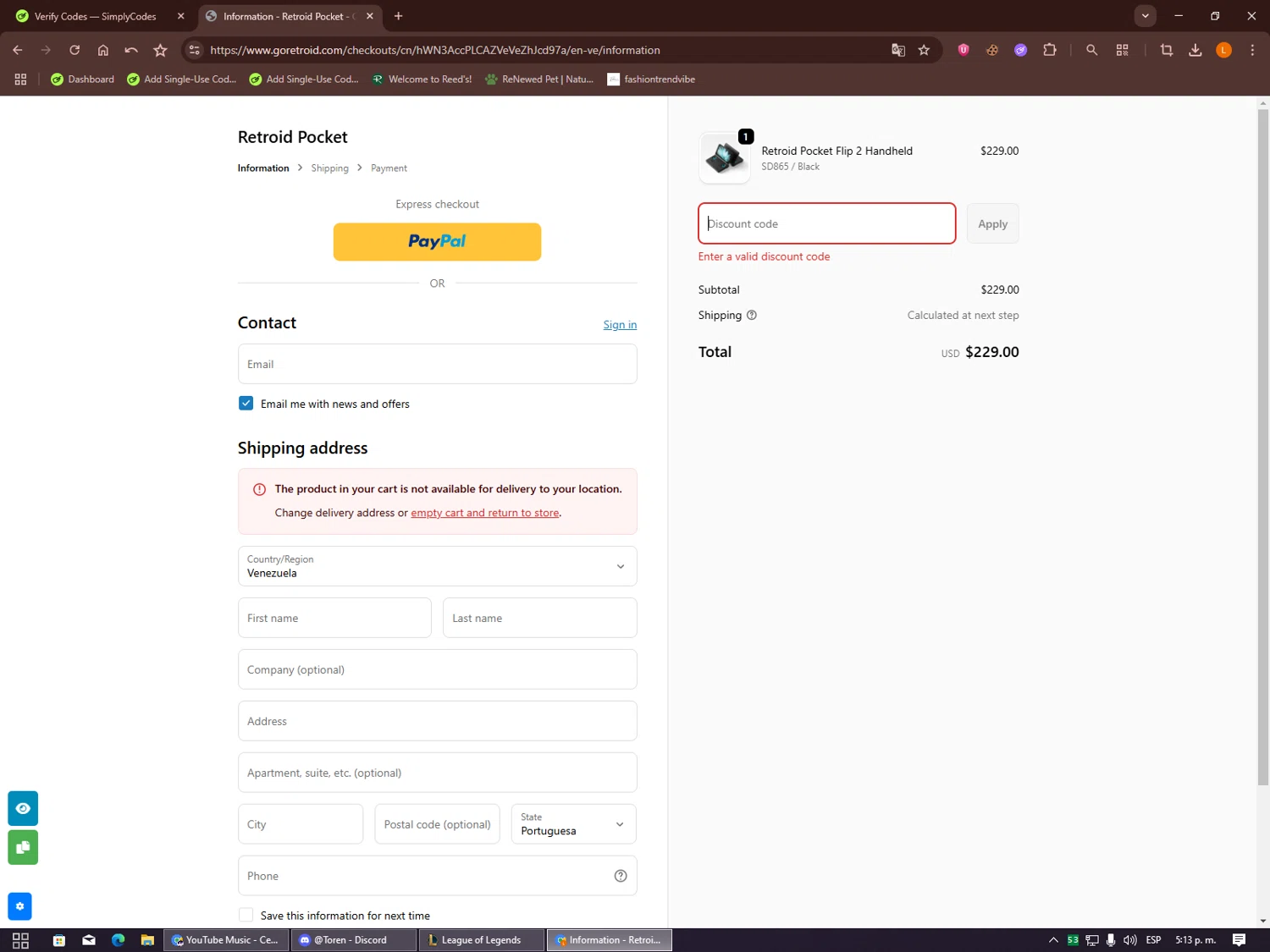1270x952 pixels.
Task: Open Windows Task View on taskbar
Action: [21, 940]
